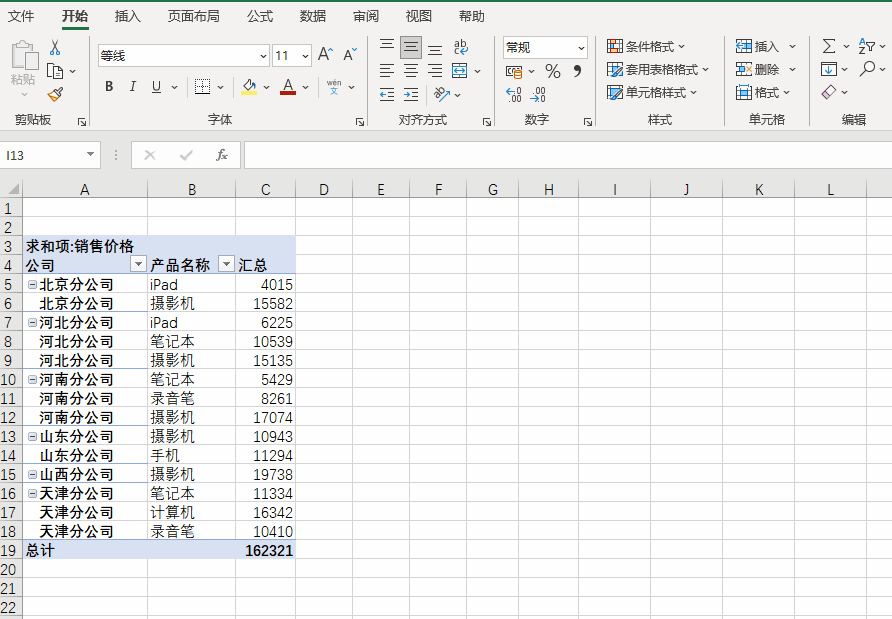The width and height of the screenshot is (892, 619).
Task: Collapse the 北京分公司 group
Action: (32, 284)
